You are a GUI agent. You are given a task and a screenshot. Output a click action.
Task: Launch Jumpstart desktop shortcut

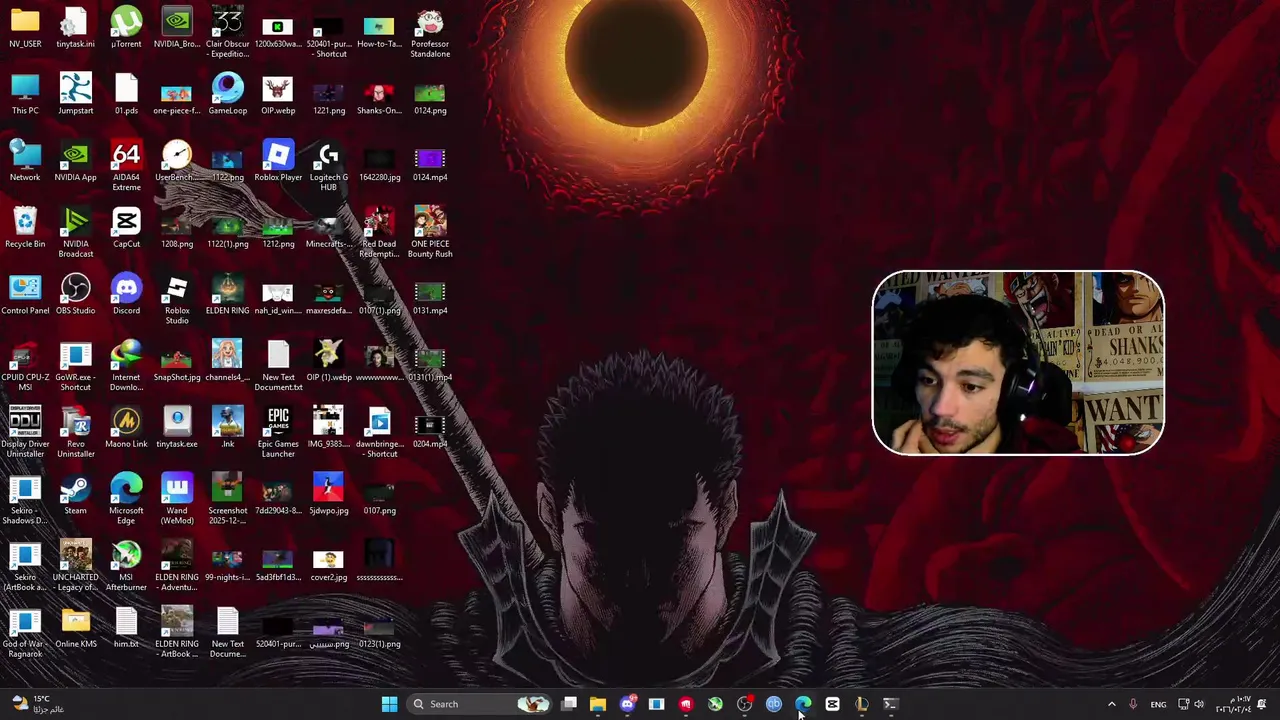tap(76, 94)
